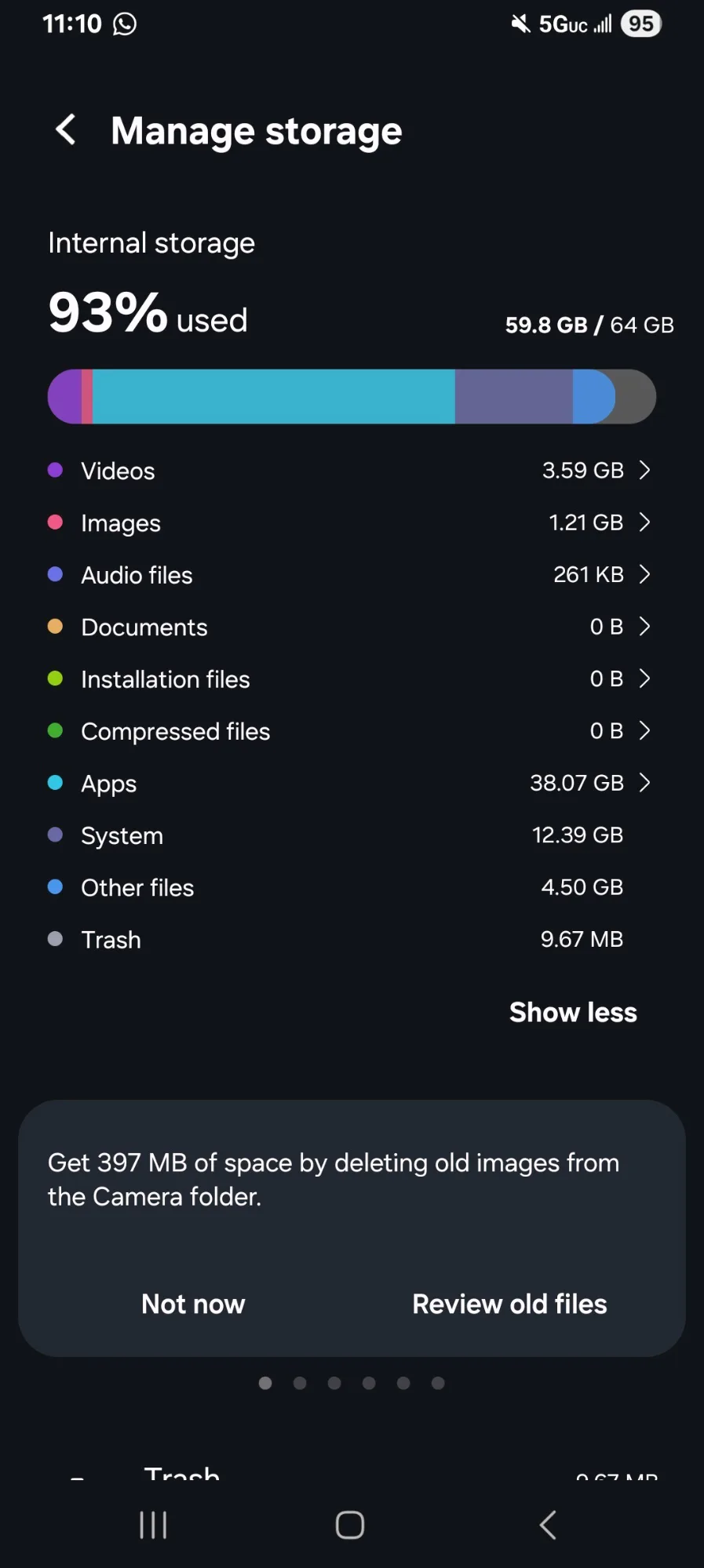Image resolution: width=704 pixels, height=1568 pixels.
Task: Tap Review old files button
Action: [509, 1304]
